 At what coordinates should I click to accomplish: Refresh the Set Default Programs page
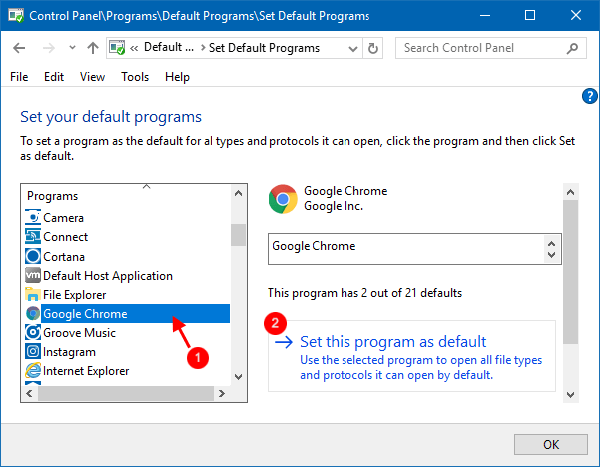click(372, 48)
